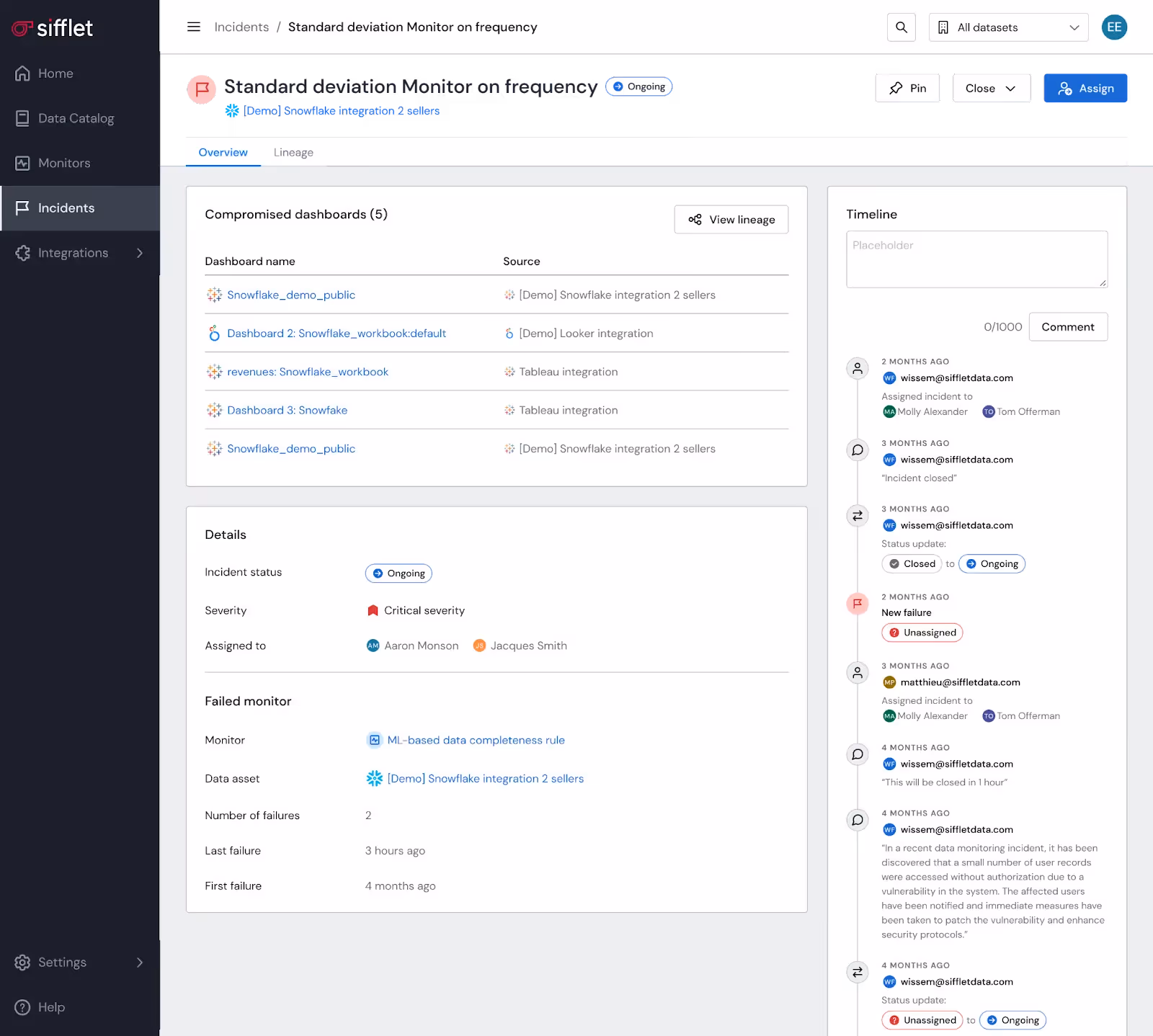Open the Snowflake integration link under the title
This screenshot has height=1036, width=1153.
[341, 111]
